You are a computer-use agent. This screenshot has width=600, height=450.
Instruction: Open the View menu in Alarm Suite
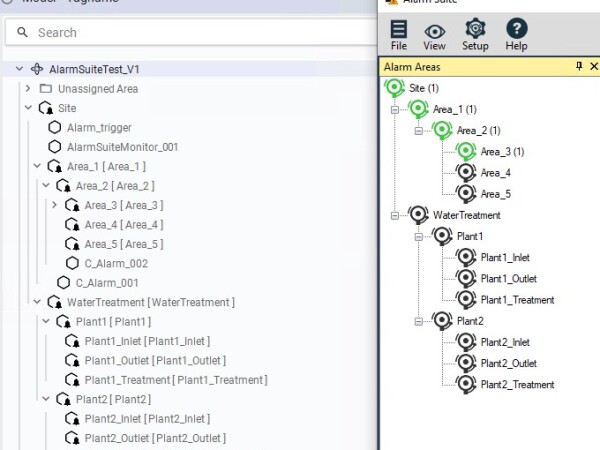pyautogui.click(x=434, y=37)
